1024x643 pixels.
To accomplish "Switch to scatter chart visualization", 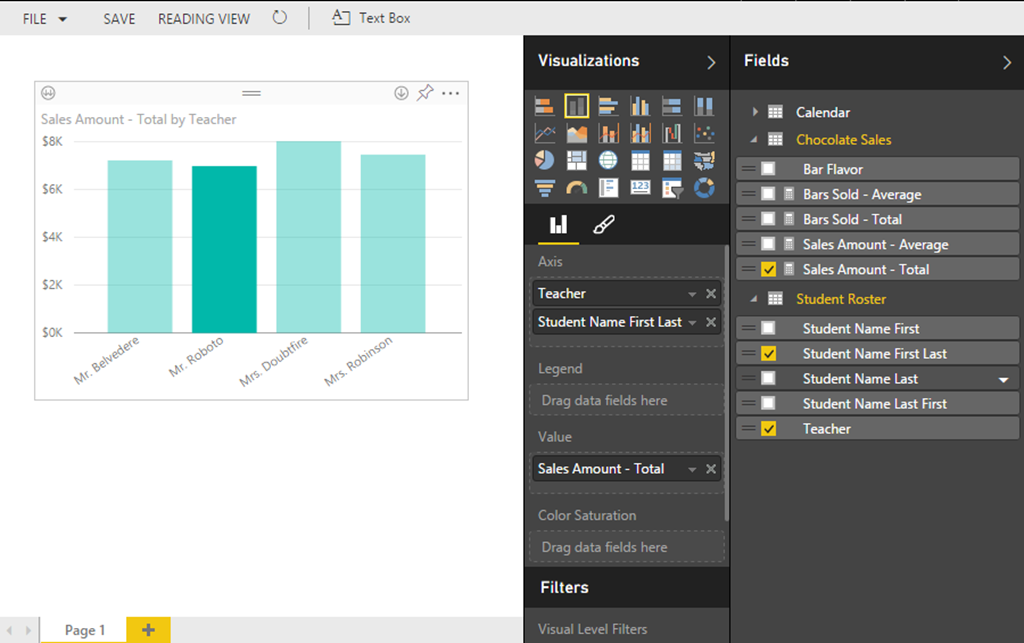I will (x=704, y=133).
